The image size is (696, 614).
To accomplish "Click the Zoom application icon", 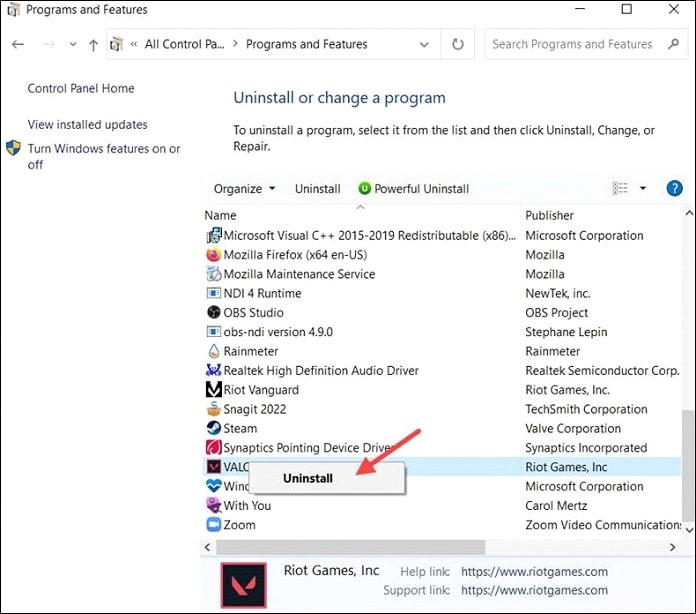I will click(213, 525).
